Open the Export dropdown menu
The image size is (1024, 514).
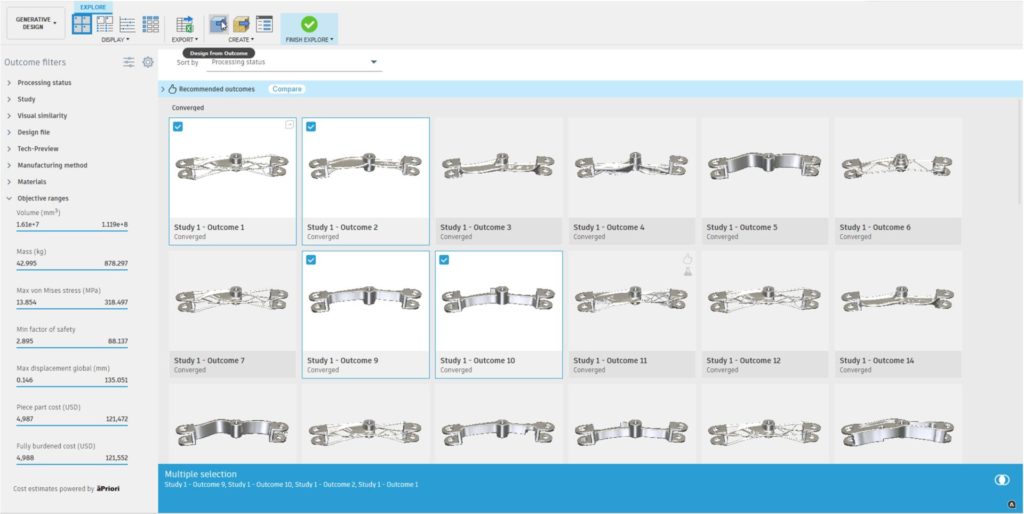point(185,40)
